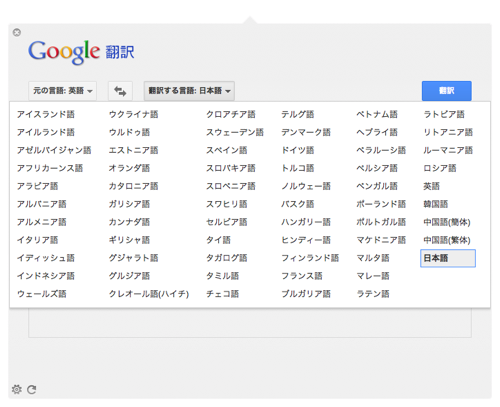Viewport: 500px width, 407px height.
Task: Select ガリシア語
Action: pyautogui.click(x=130, y=204)
